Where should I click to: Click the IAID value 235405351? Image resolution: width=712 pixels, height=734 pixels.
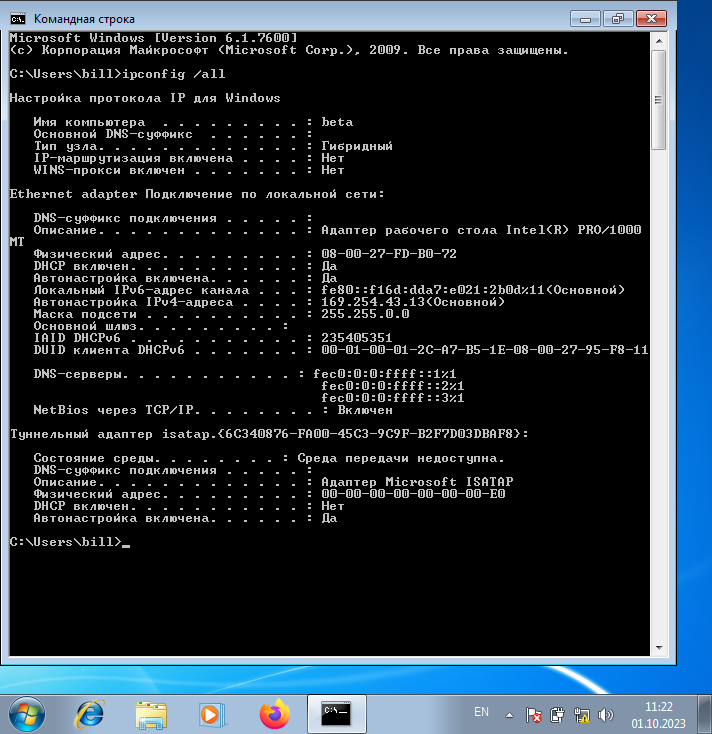(x=357, y=338)
